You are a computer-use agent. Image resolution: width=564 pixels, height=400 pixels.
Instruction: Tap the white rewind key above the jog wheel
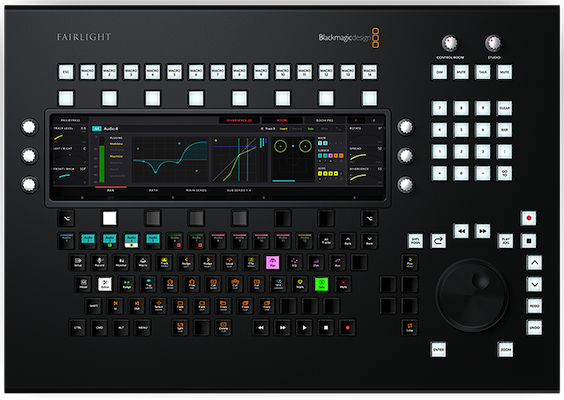(461, 231)
